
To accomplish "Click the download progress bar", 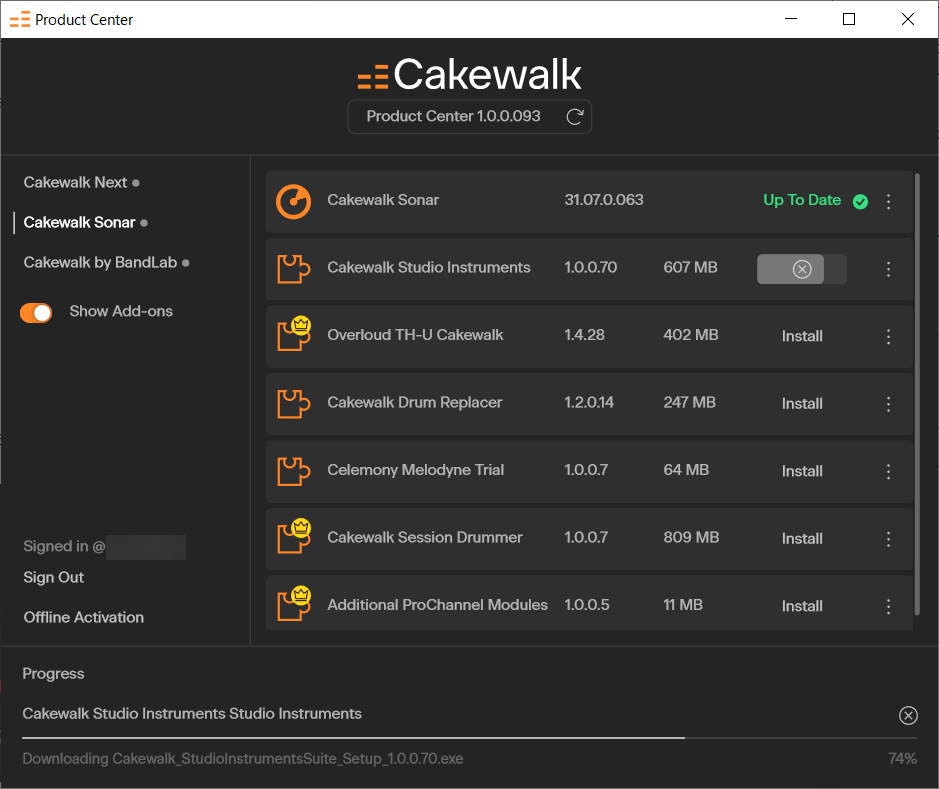I will pos(470,738).
